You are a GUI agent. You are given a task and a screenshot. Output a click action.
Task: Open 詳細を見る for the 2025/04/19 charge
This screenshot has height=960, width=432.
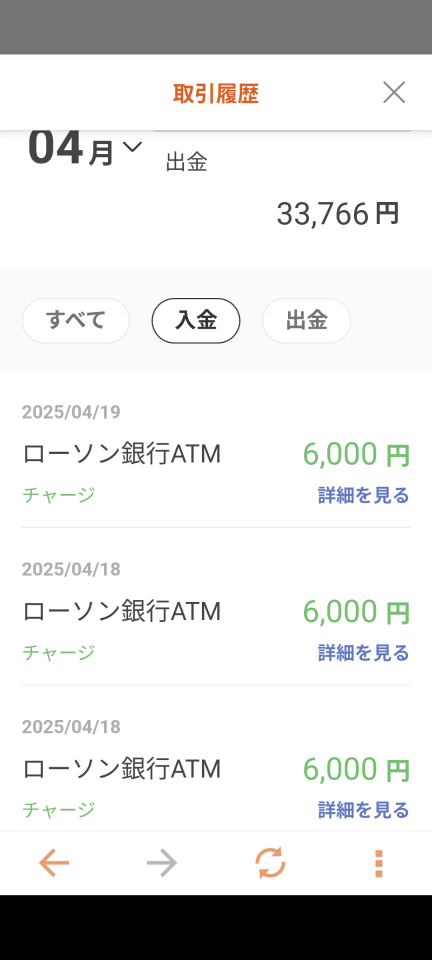[x=363, y=495]
